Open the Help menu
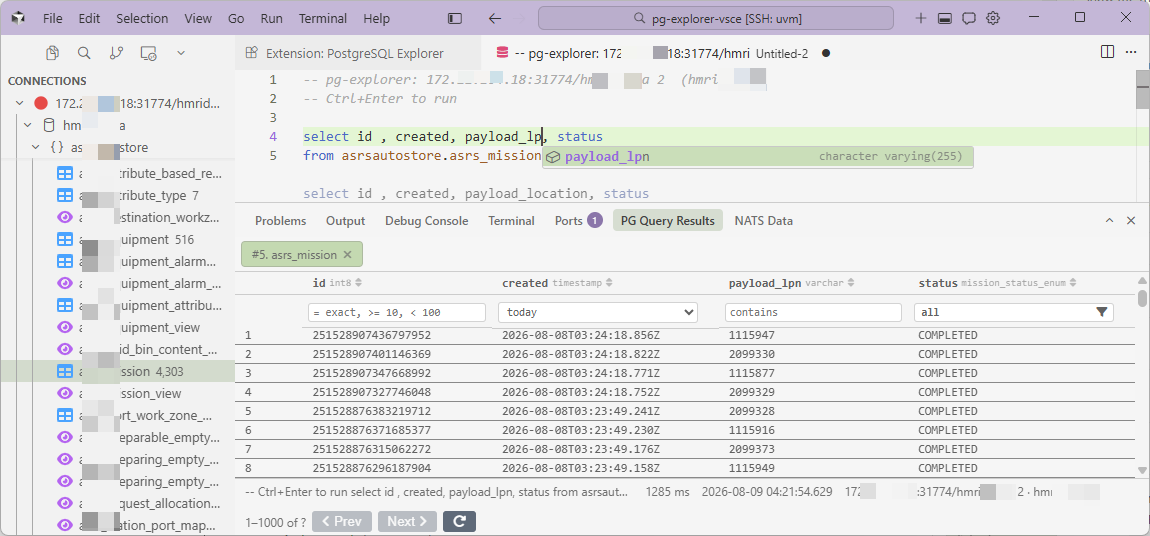 [376, 18]
